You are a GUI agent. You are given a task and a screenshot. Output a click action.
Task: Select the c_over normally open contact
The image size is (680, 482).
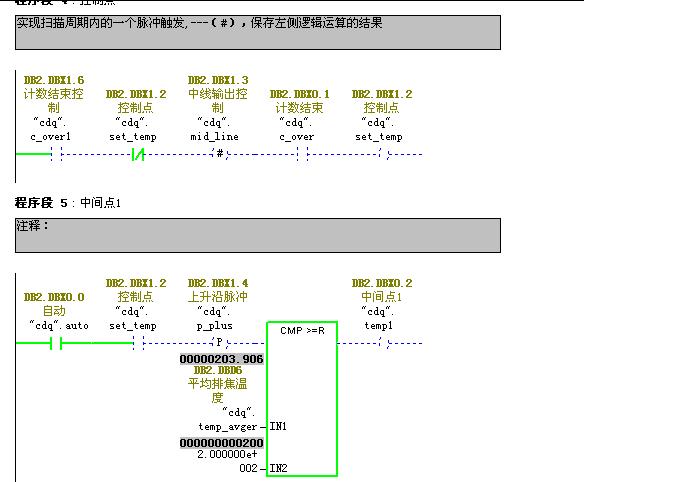(x=302, y=154)
